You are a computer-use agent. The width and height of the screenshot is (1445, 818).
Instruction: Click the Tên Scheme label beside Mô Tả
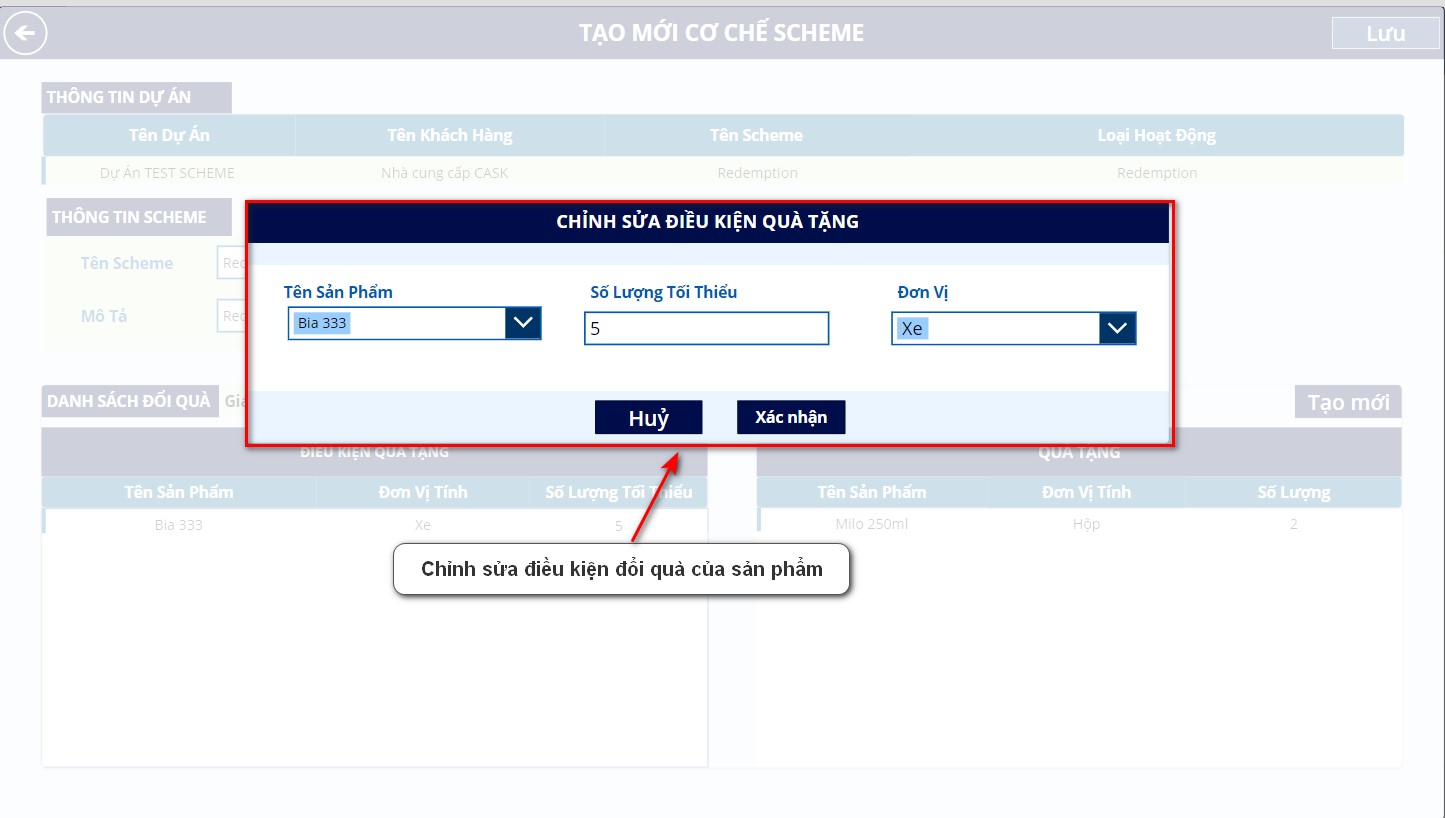tap(127, 263)
